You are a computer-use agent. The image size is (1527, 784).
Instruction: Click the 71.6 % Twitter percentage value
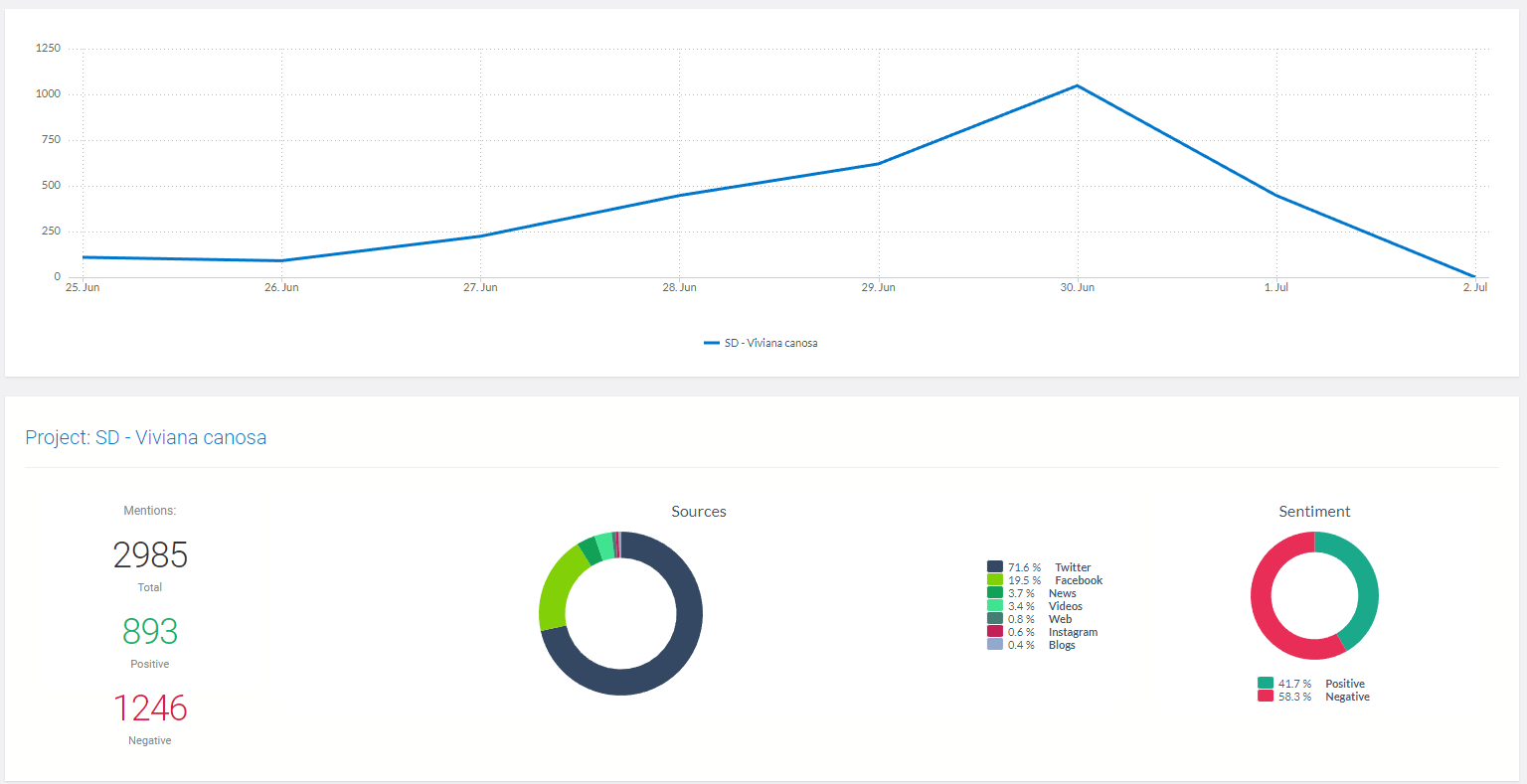coord(1024,567)
